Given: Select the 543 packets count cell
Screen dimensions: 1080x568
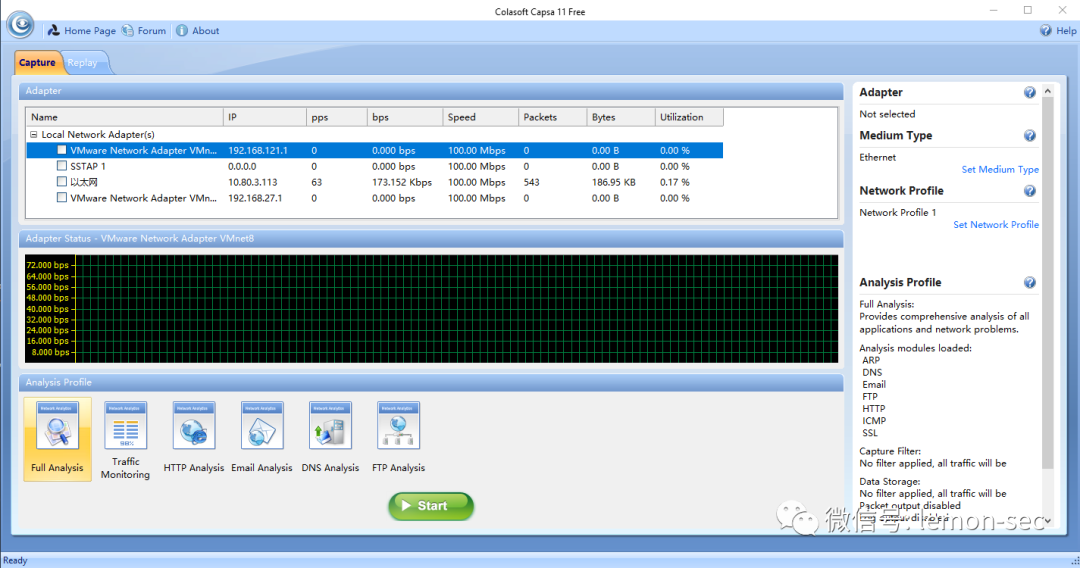Looking at the screenshot, I should (x=532, y=182).
